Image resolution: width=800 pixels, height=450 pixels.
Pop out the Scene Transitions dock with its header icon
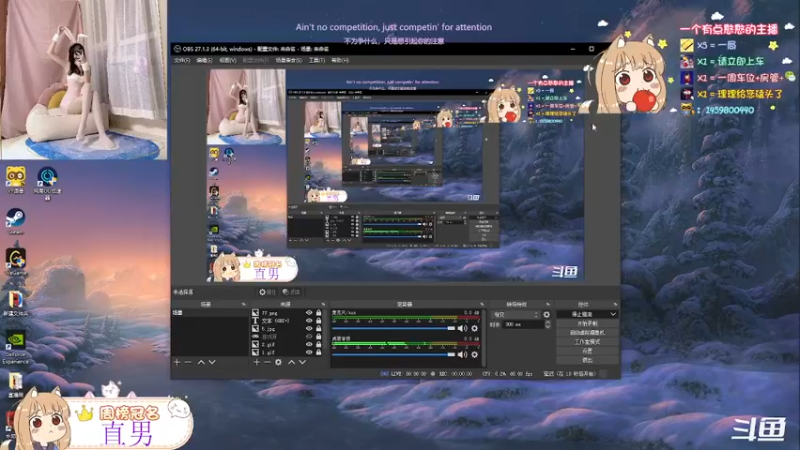(548, 304)
